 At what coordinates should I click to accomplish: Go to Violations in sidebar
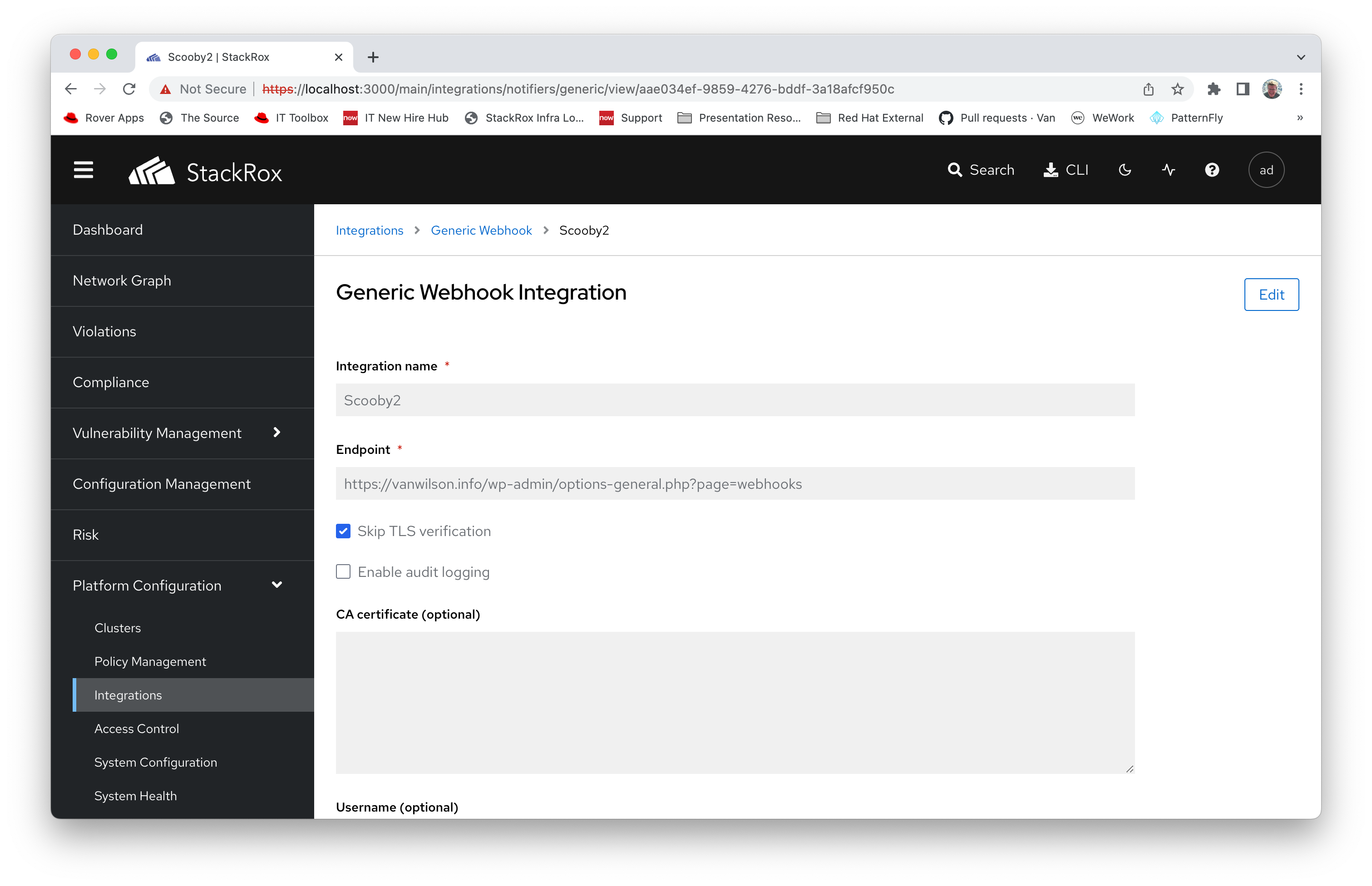(104, 331)
